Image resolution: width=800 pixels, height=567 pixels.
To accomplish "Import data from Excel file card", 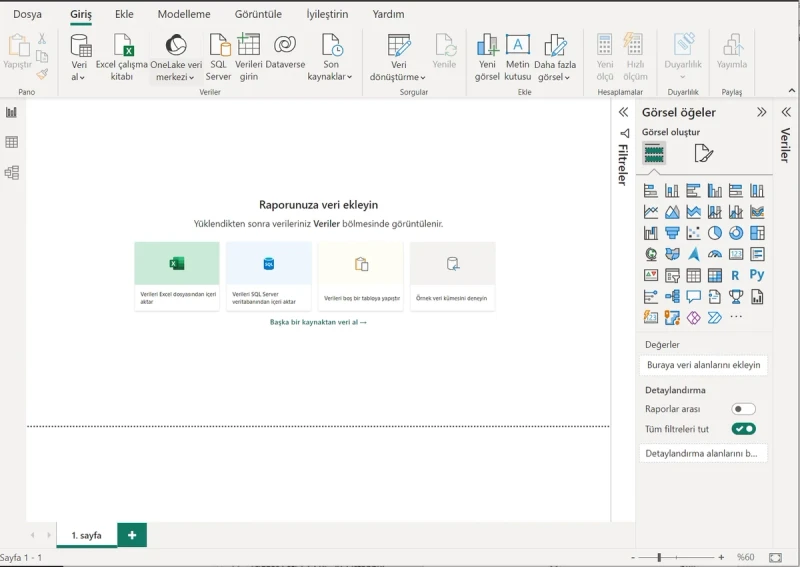I will (177, 276).
